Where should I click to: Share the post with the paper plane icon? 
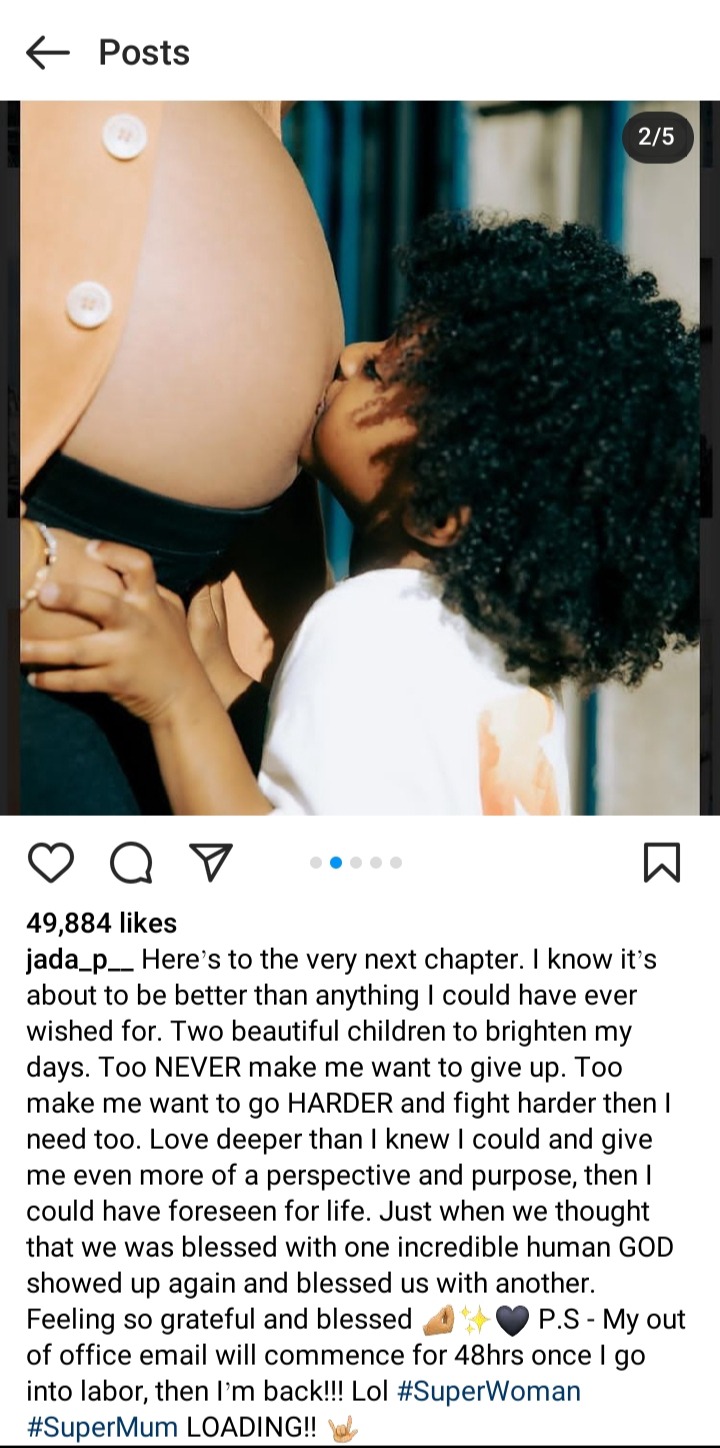[x=211, y=862]
